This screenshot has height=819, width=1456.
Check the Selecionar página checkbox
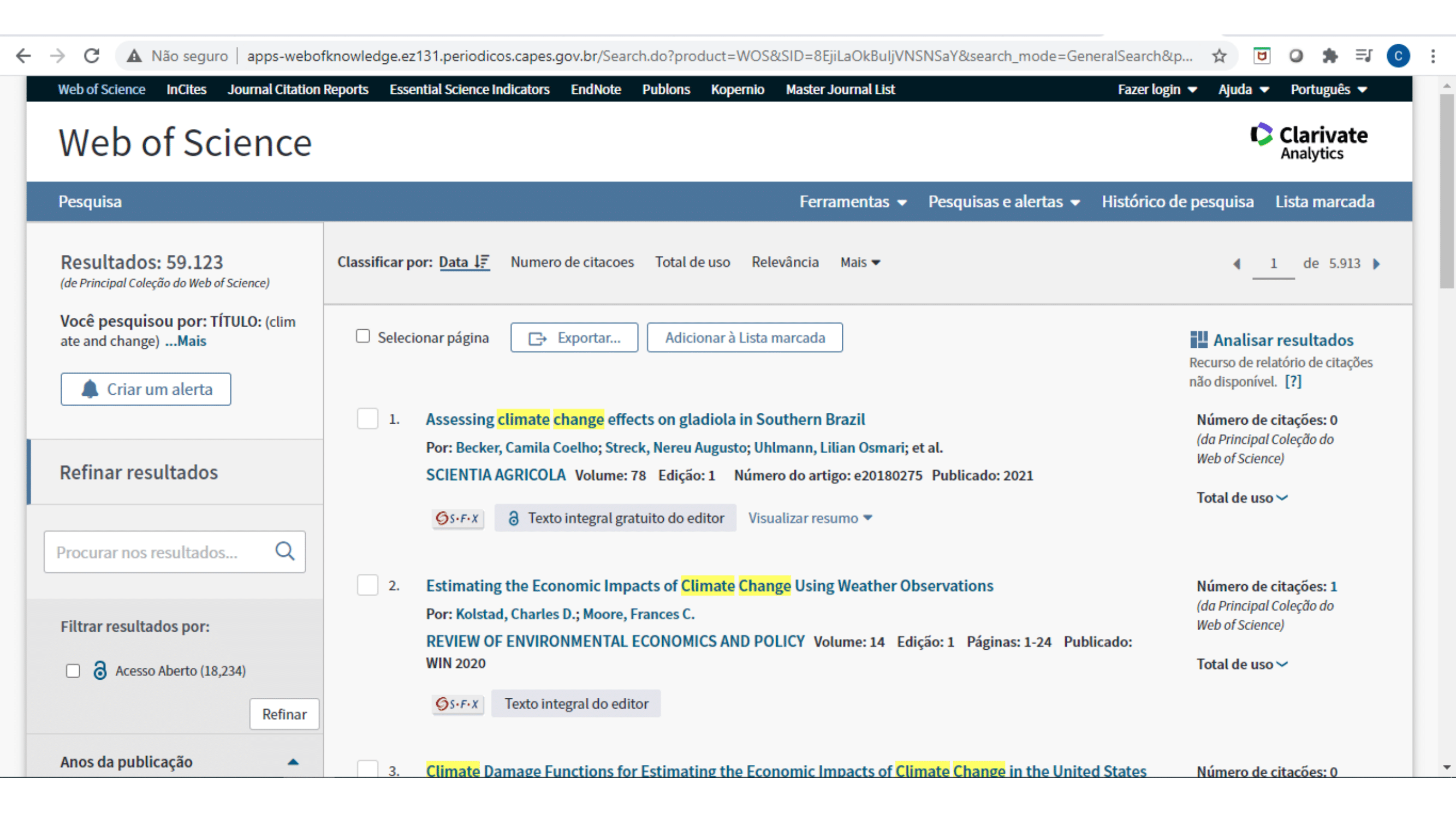tap(363, 336)
